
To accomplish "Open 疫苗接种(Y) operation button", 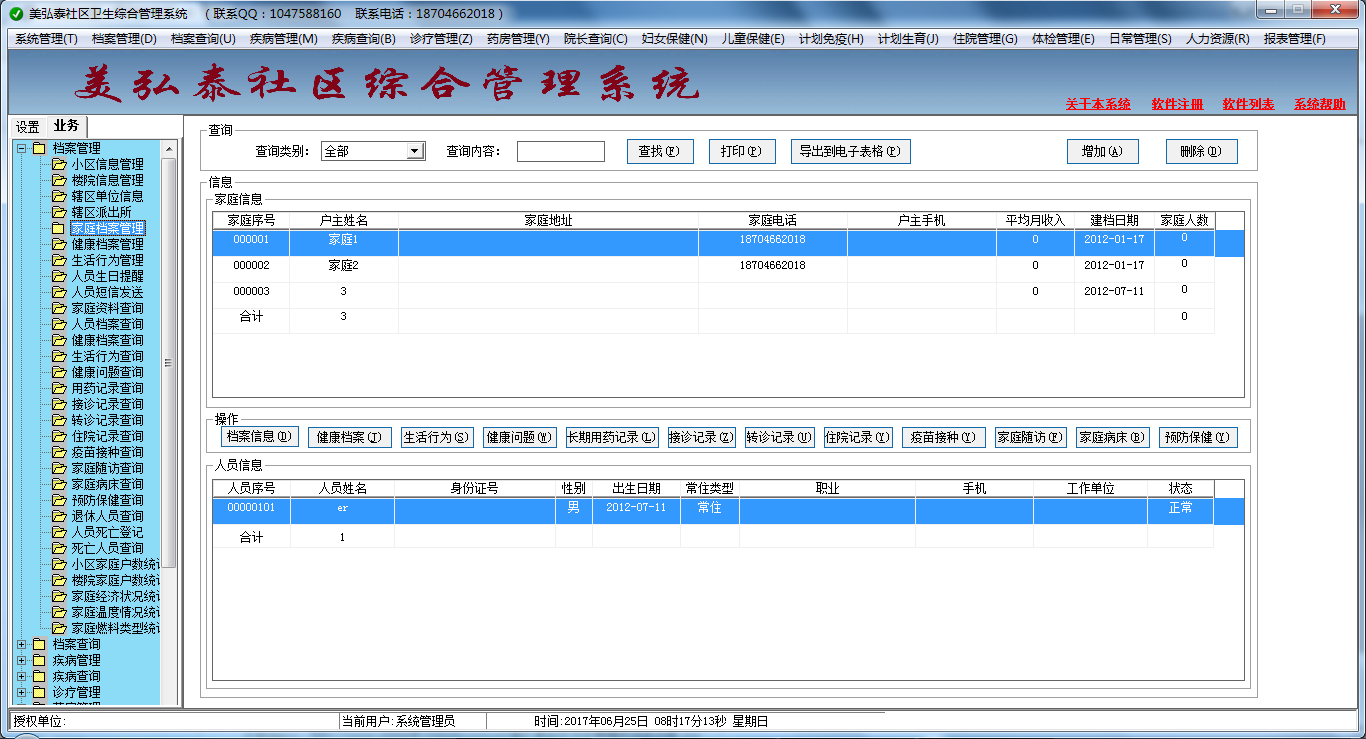I will tap(943, 437).
